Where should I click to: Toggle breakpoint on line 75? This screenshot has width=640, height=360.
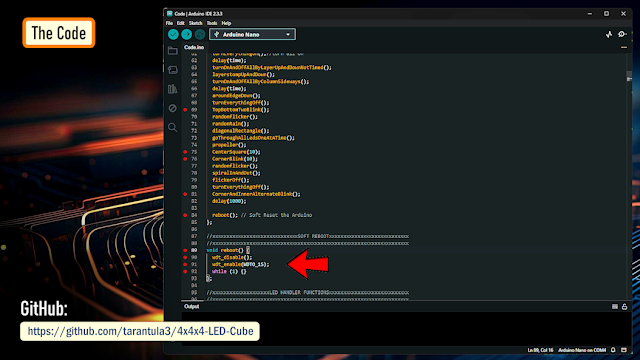pos(185,152)
